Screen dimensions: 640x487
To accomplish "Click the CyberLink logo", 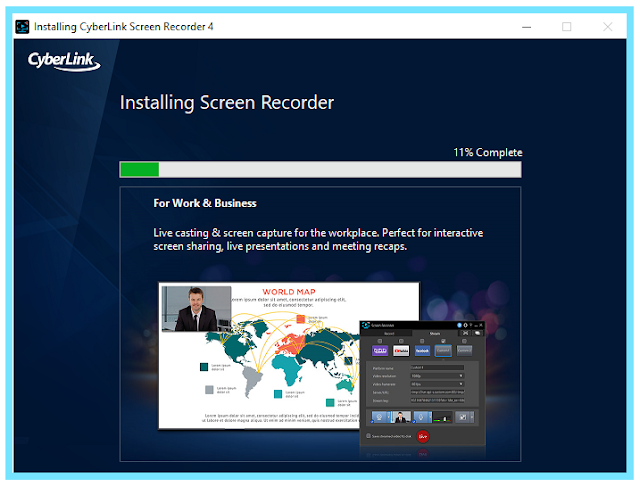I will [x=64, y=61].
